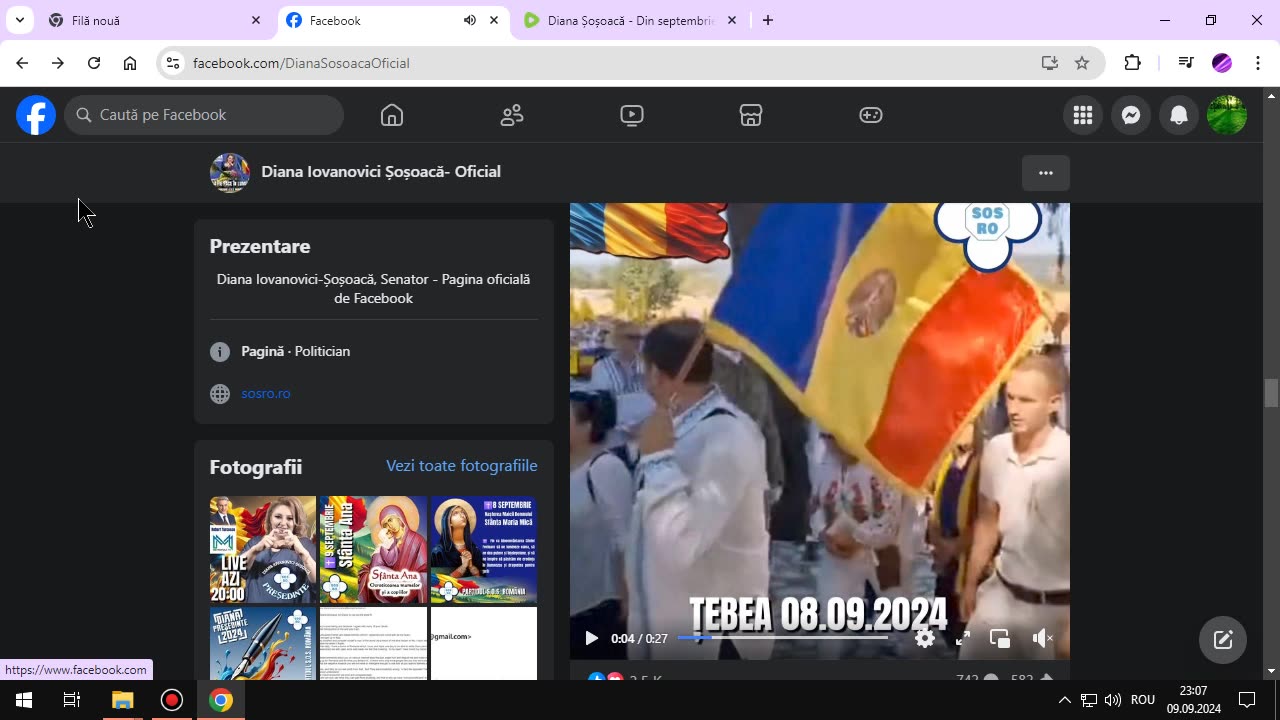Click the page vertical scrollbar thumb

click(x=1271, y=393)
